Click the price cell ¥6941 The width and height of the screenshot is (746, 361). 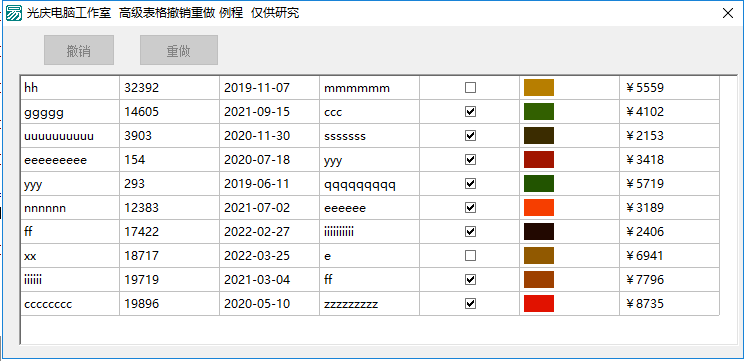pyautogui.click(x=669, y=256)
